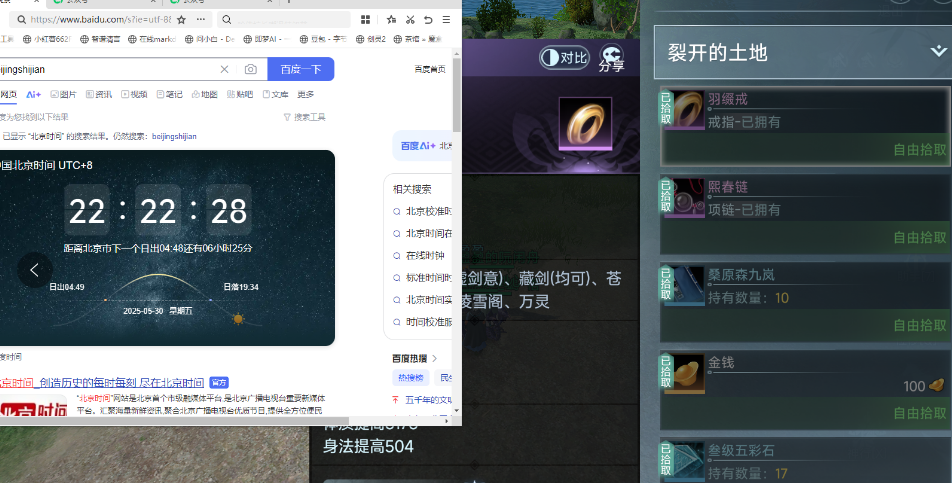Screen dimensions: 952x483
Task: Click 自由拾取 on 羽缀戒 row
Action: (x=919, y=150)
